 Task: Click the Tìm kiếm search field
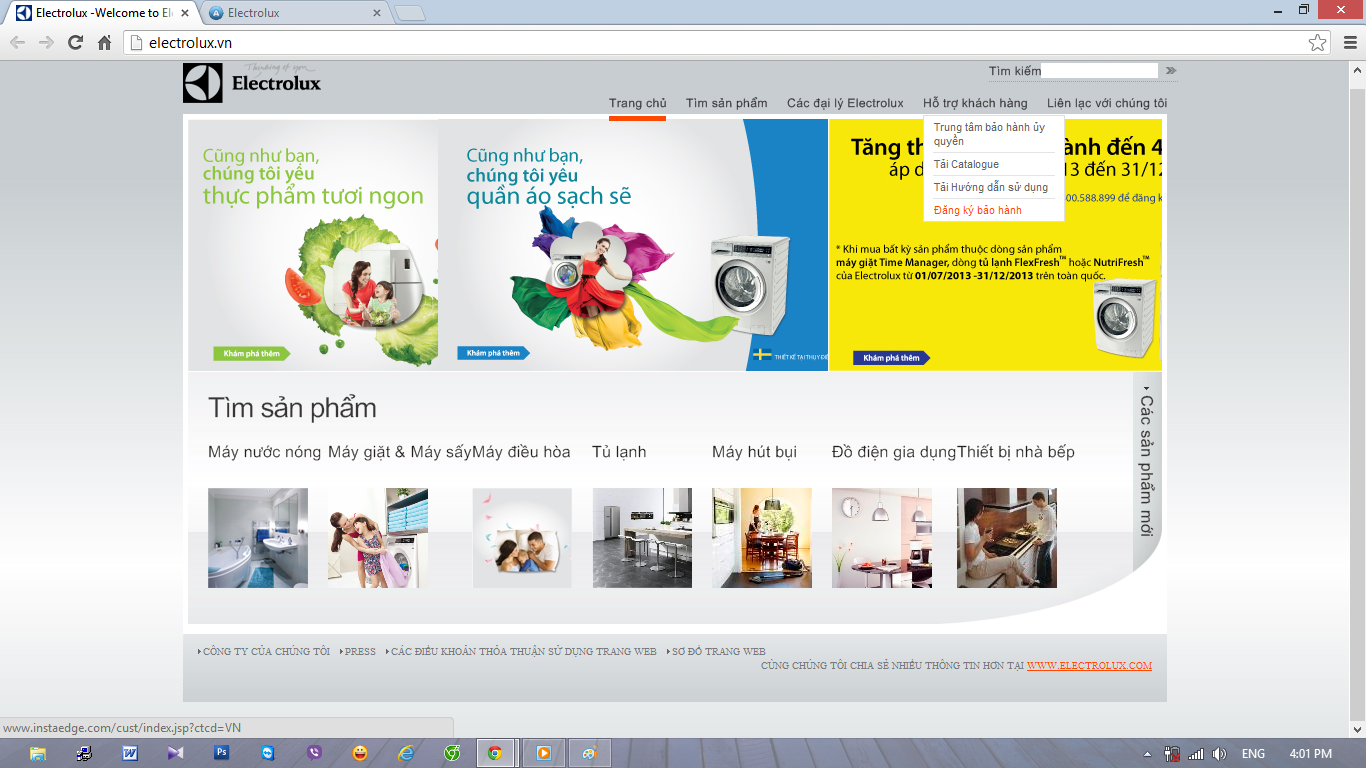(x=1099, y=70)
